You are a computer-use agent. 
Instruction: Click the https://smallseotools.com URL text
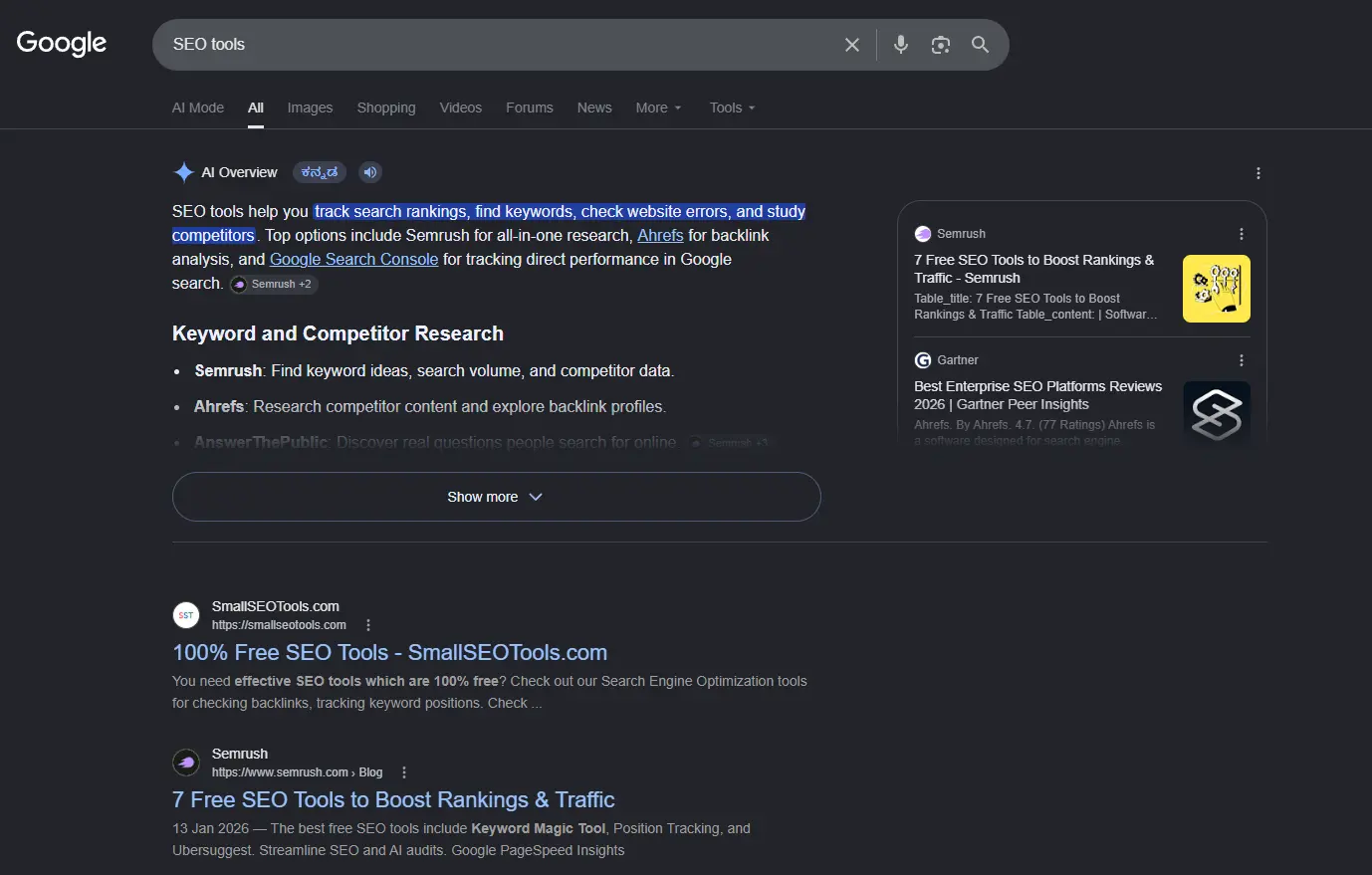point(279,625)
